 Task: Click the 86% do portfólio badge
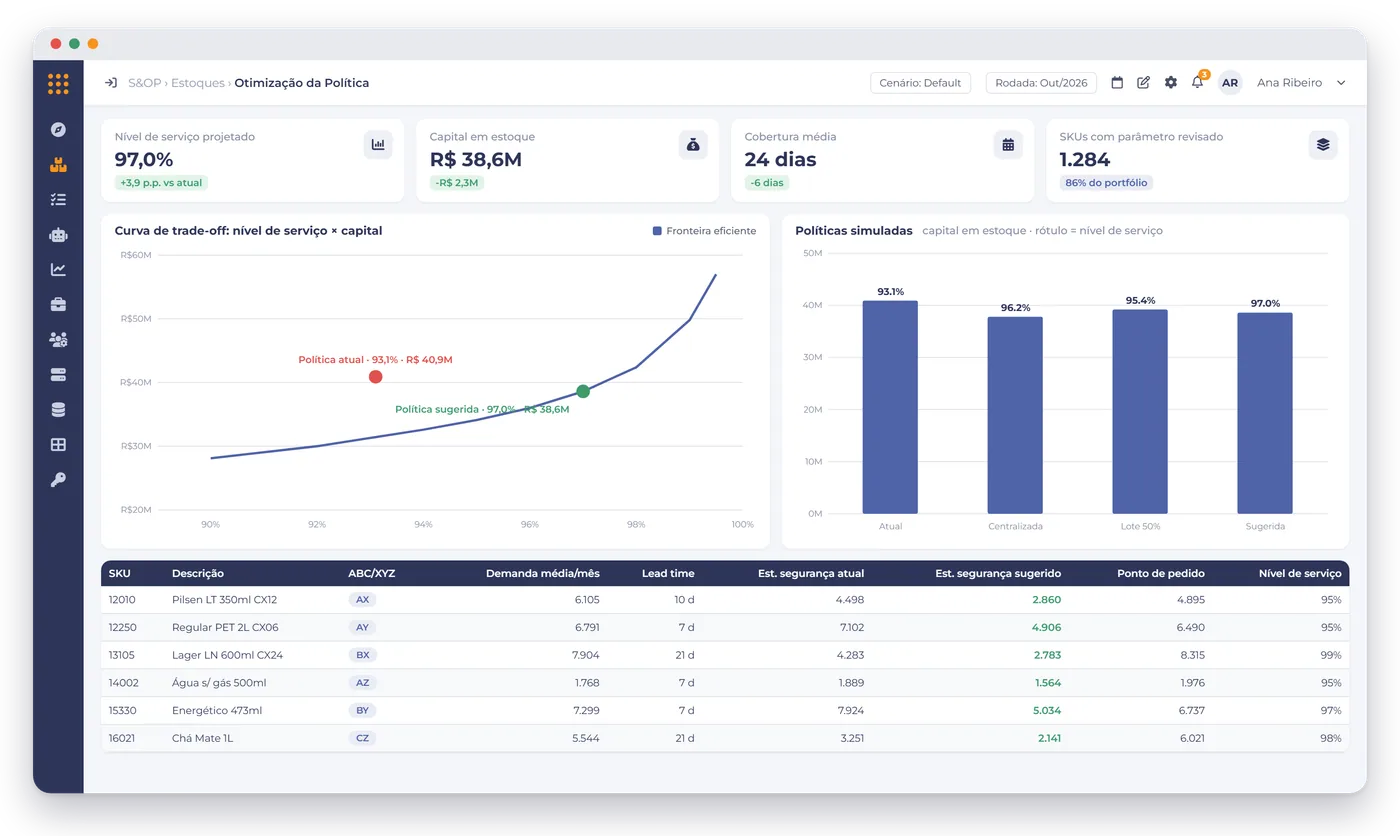click(1106, 183)
